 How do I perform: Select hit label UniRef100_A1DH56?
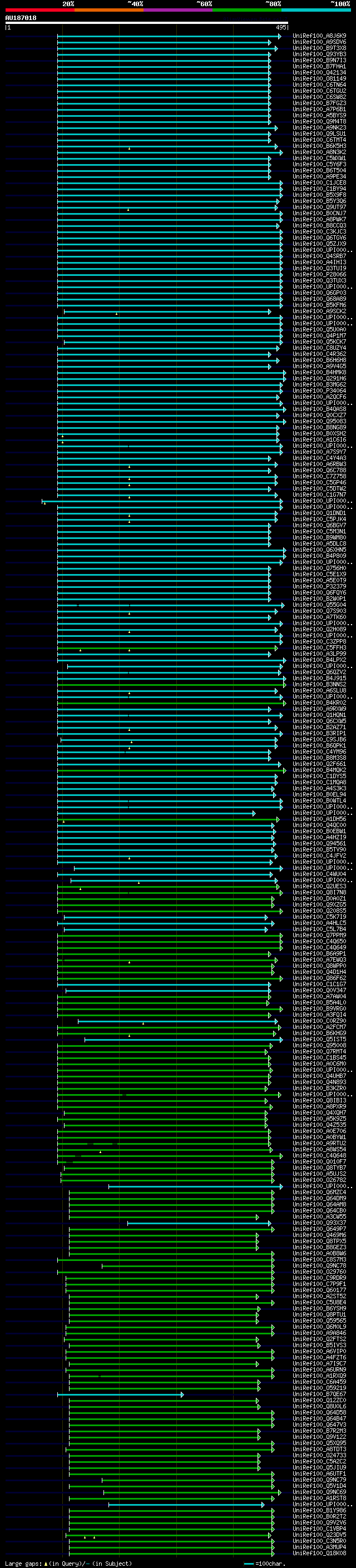pos(319,819)
